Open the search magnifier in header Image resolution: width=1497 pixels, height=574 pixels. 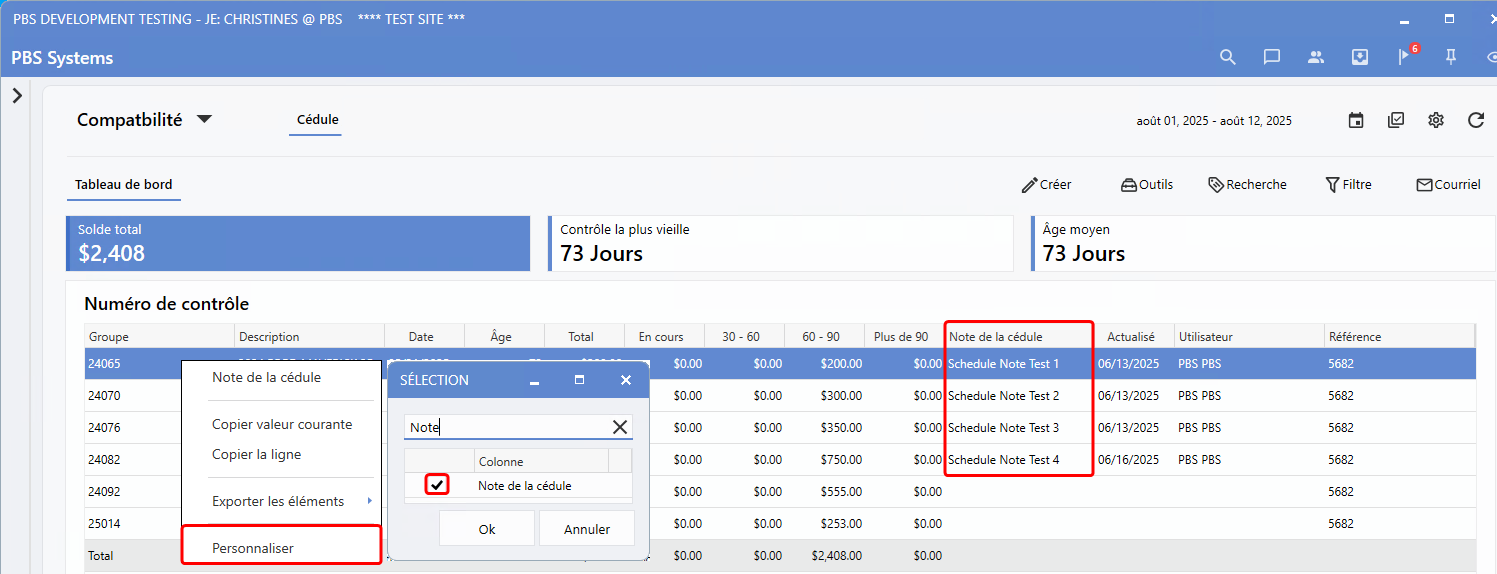1228,57
